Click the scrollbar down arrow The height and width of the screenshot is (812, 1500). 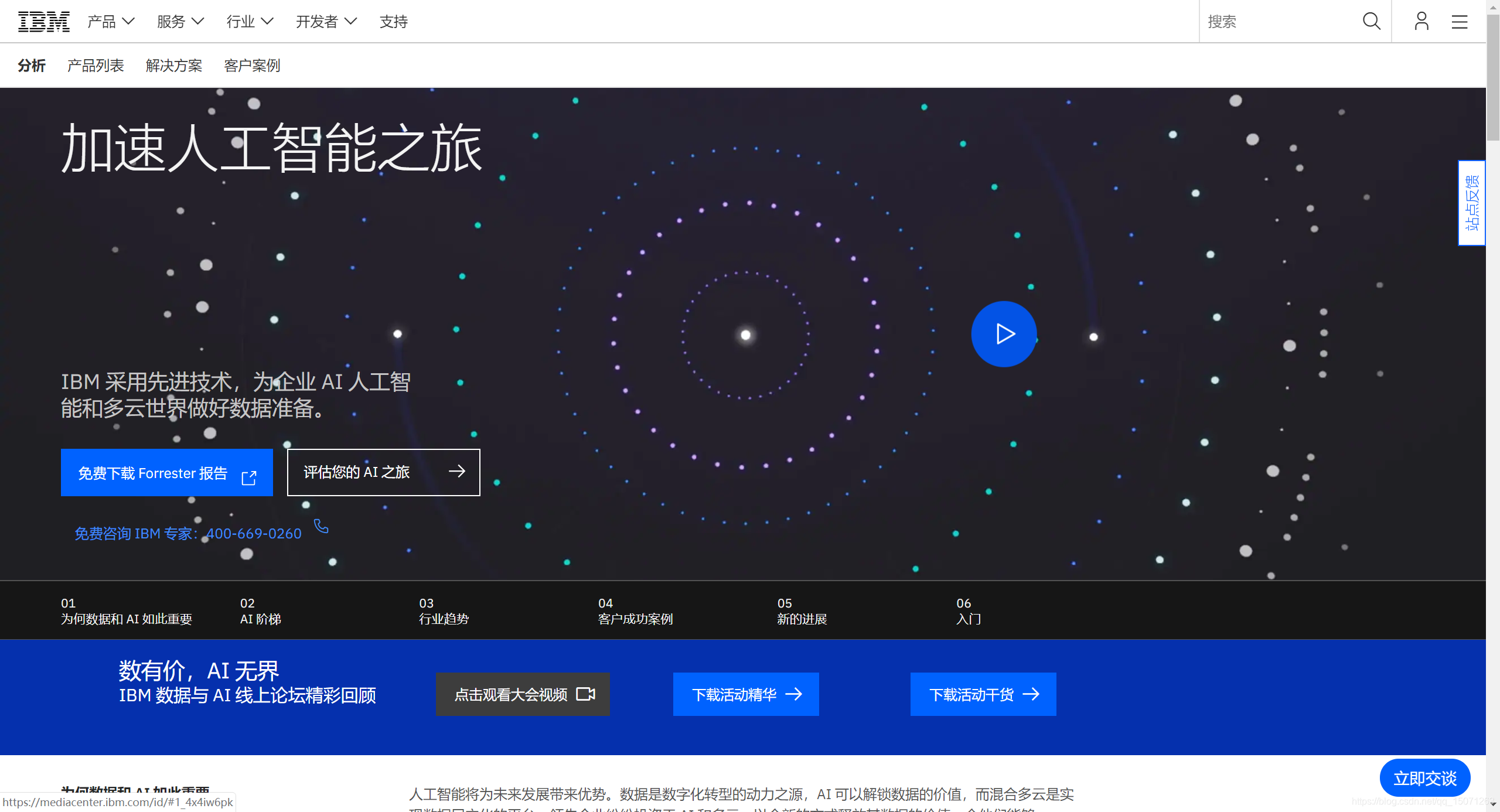1493,806
